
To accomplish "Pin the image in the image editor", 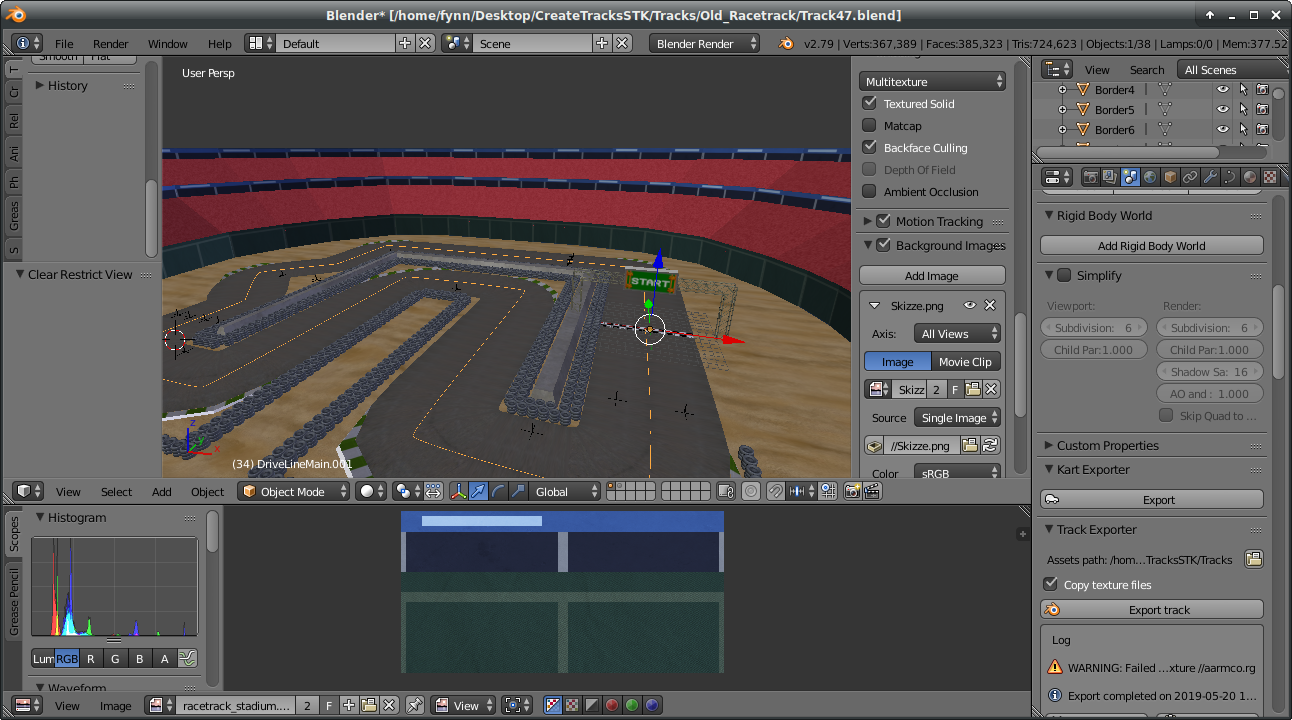I will pos(415,705).
